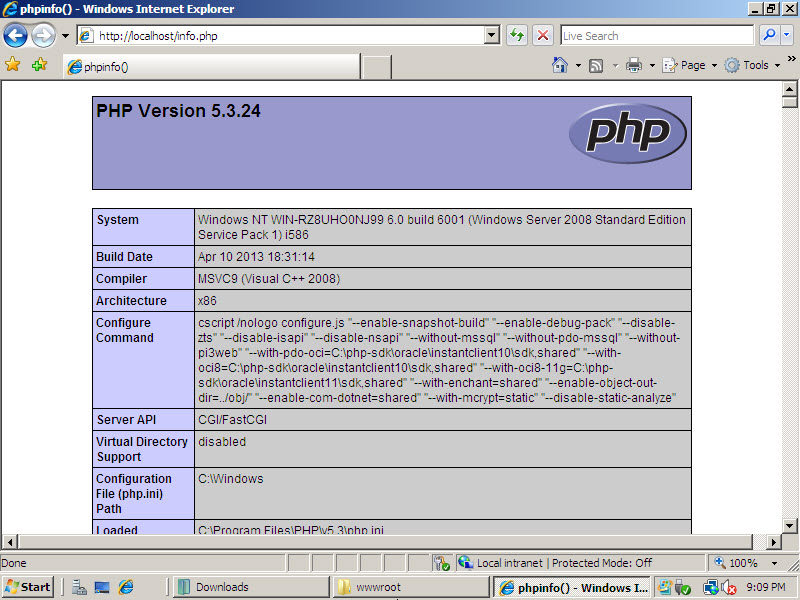Viewport: 800px width, 600px height.
Task: Click the 'x86' Architecture value
Action: pyautogui.click(x=207, y=301)
